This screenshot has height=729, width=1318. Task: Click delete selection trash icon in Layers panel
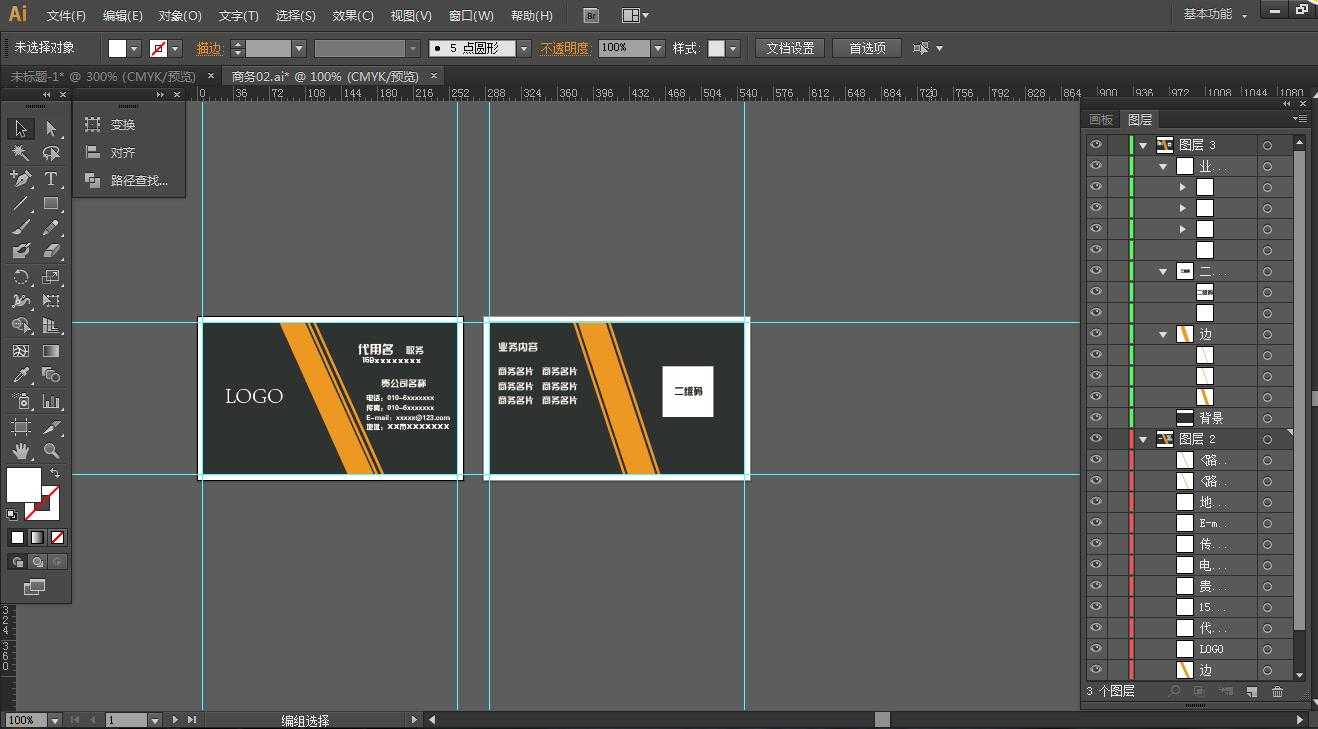[x=1277, y=691]
